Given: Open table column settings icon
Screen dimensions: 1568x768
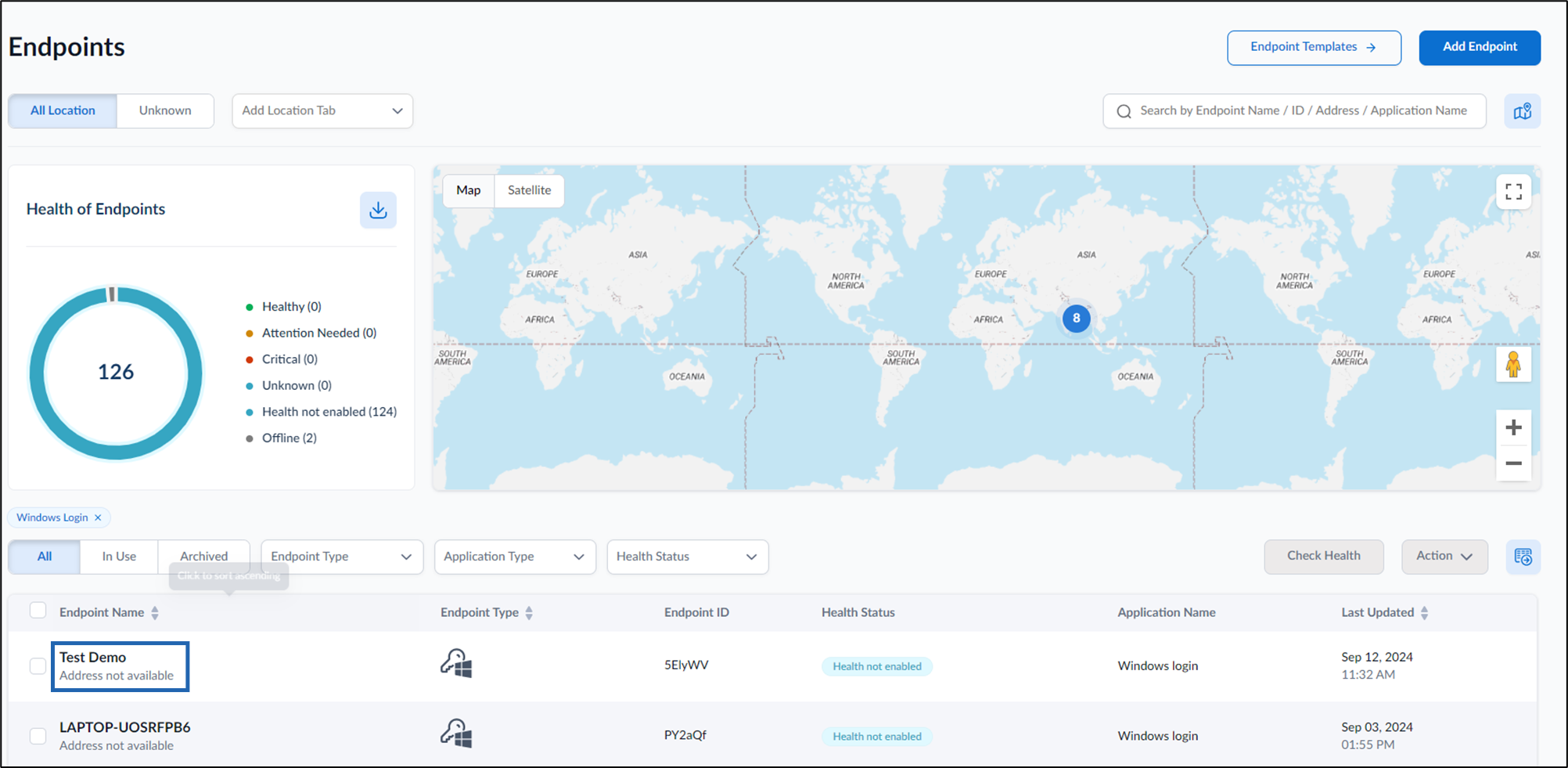Looking at the screenshot, I should [1523, 557].
